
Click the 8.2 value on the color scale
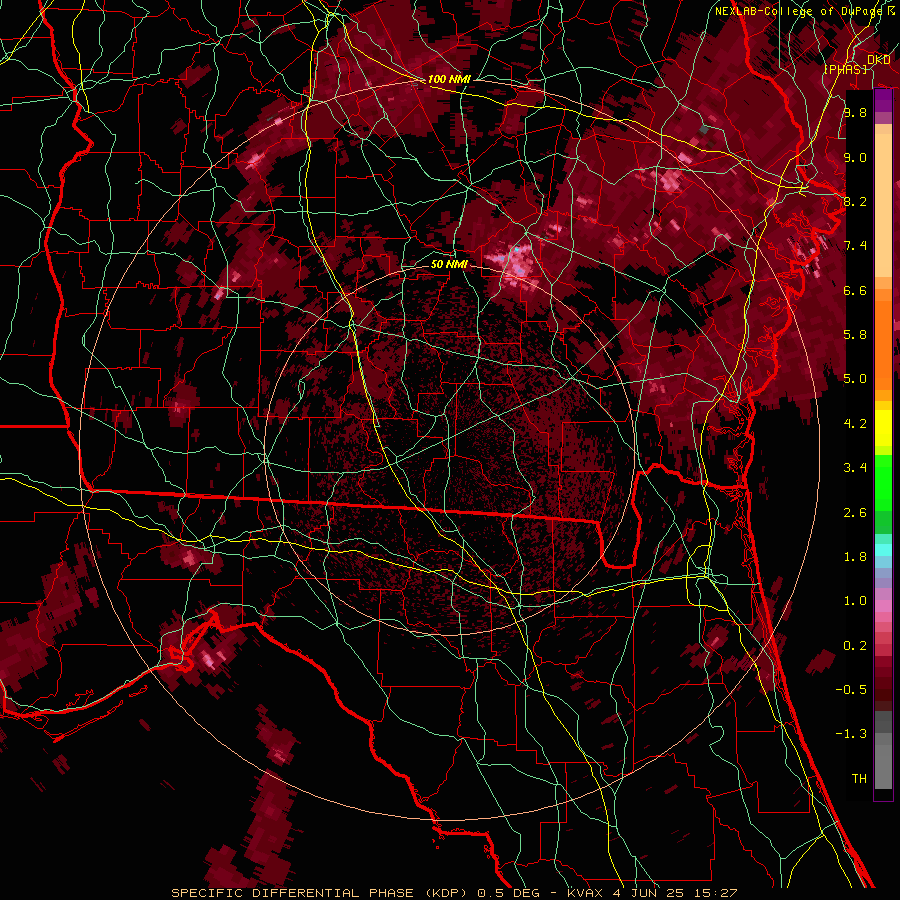(855, 201)
